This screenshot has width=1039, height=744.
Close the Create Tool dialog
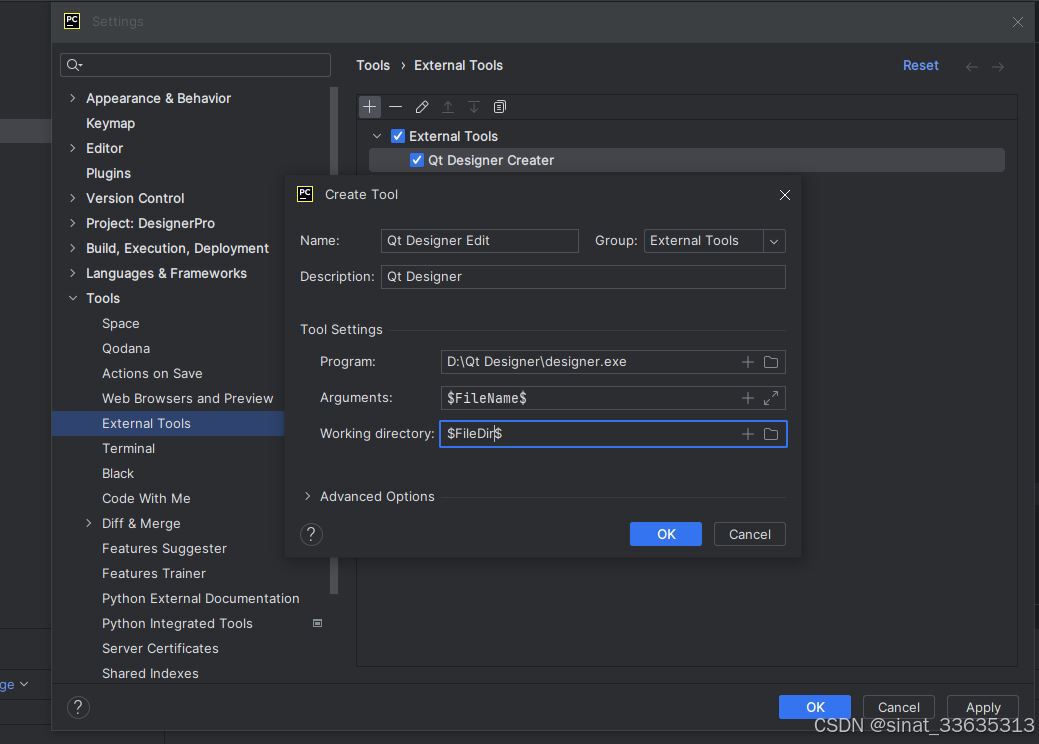pyautogui.click(x=785, y=195)
